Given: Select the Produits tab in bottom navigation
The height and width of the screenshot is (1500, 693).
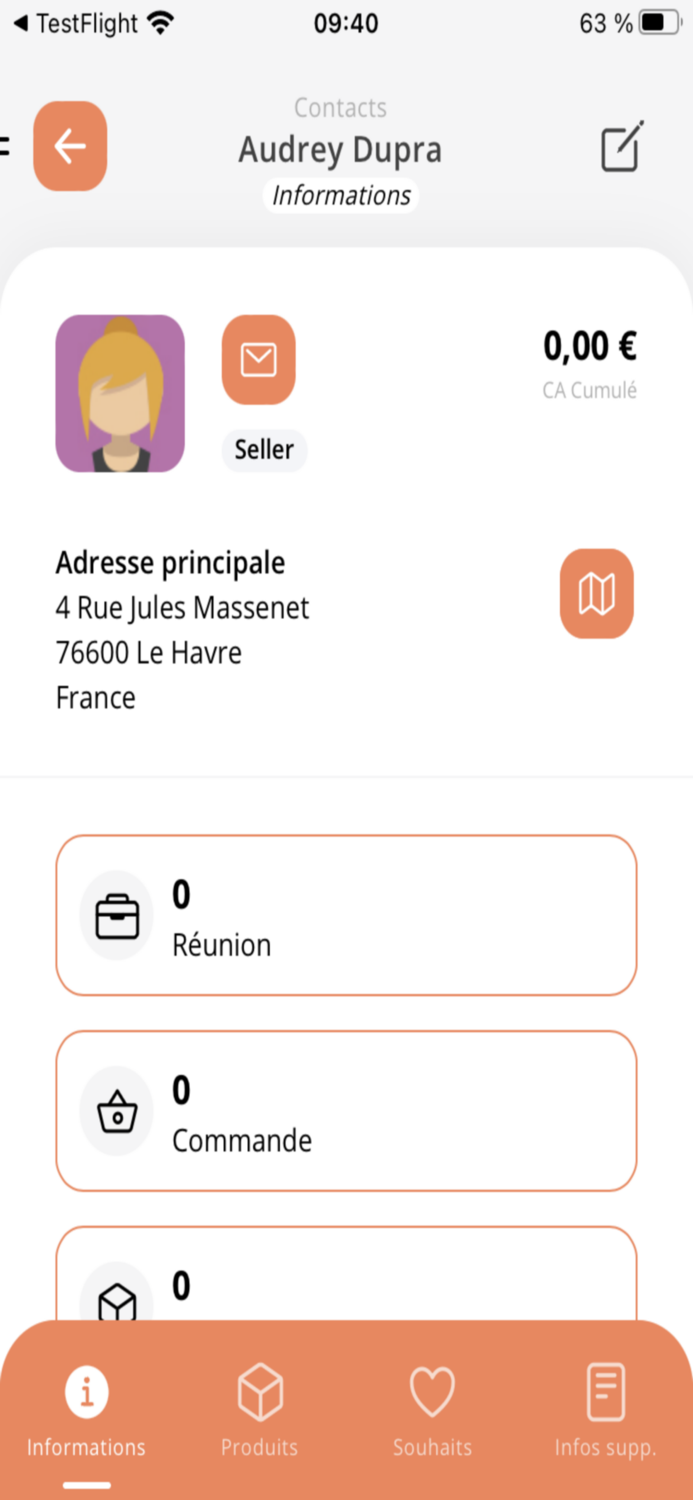Looking at the screenshot, I should tap(259, 1408).
